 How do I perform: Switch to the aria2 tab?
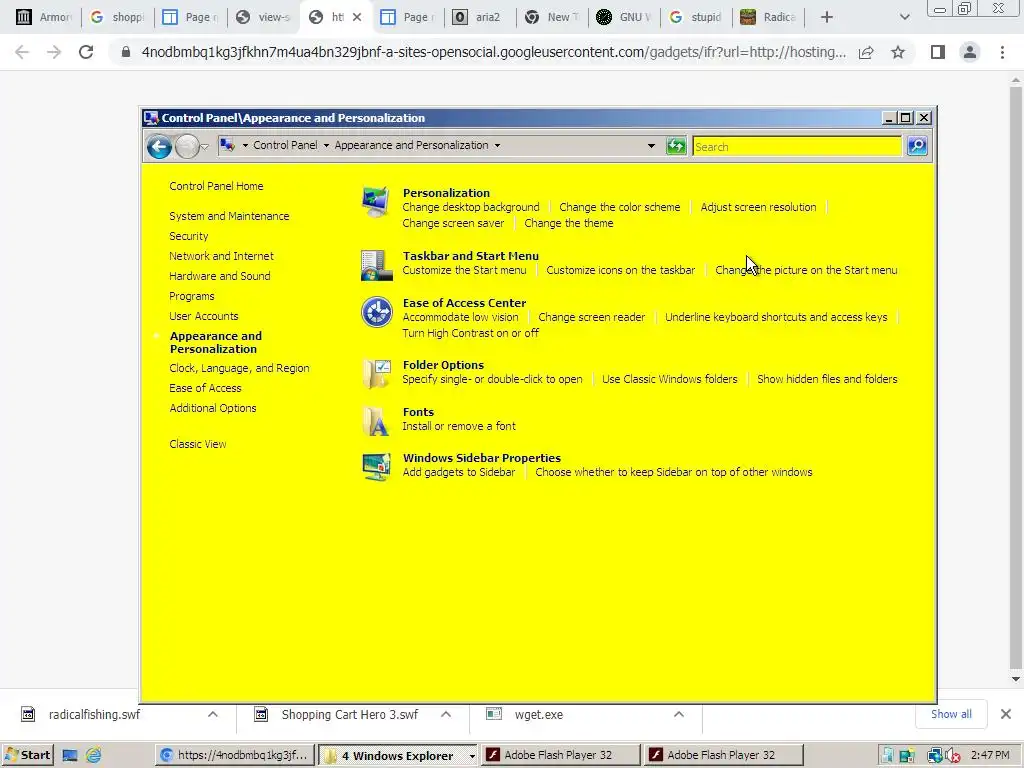tap(479, 17)
